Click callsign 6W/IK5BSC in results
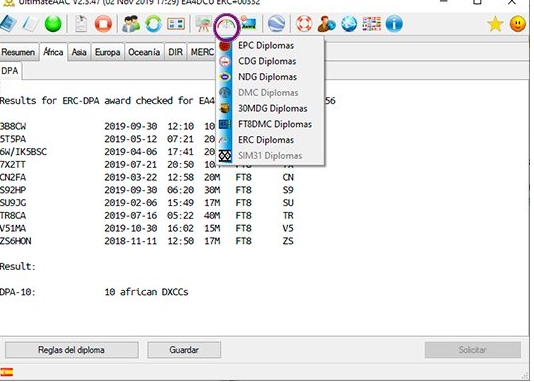Screen dimensions: 534x382 (23, 152)
